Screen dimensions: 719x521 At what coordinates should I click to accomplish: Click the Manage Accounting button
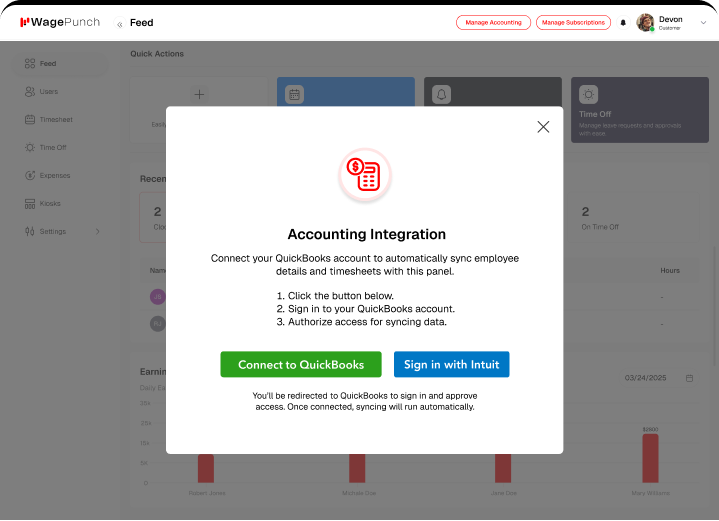(x=493, y=22)
